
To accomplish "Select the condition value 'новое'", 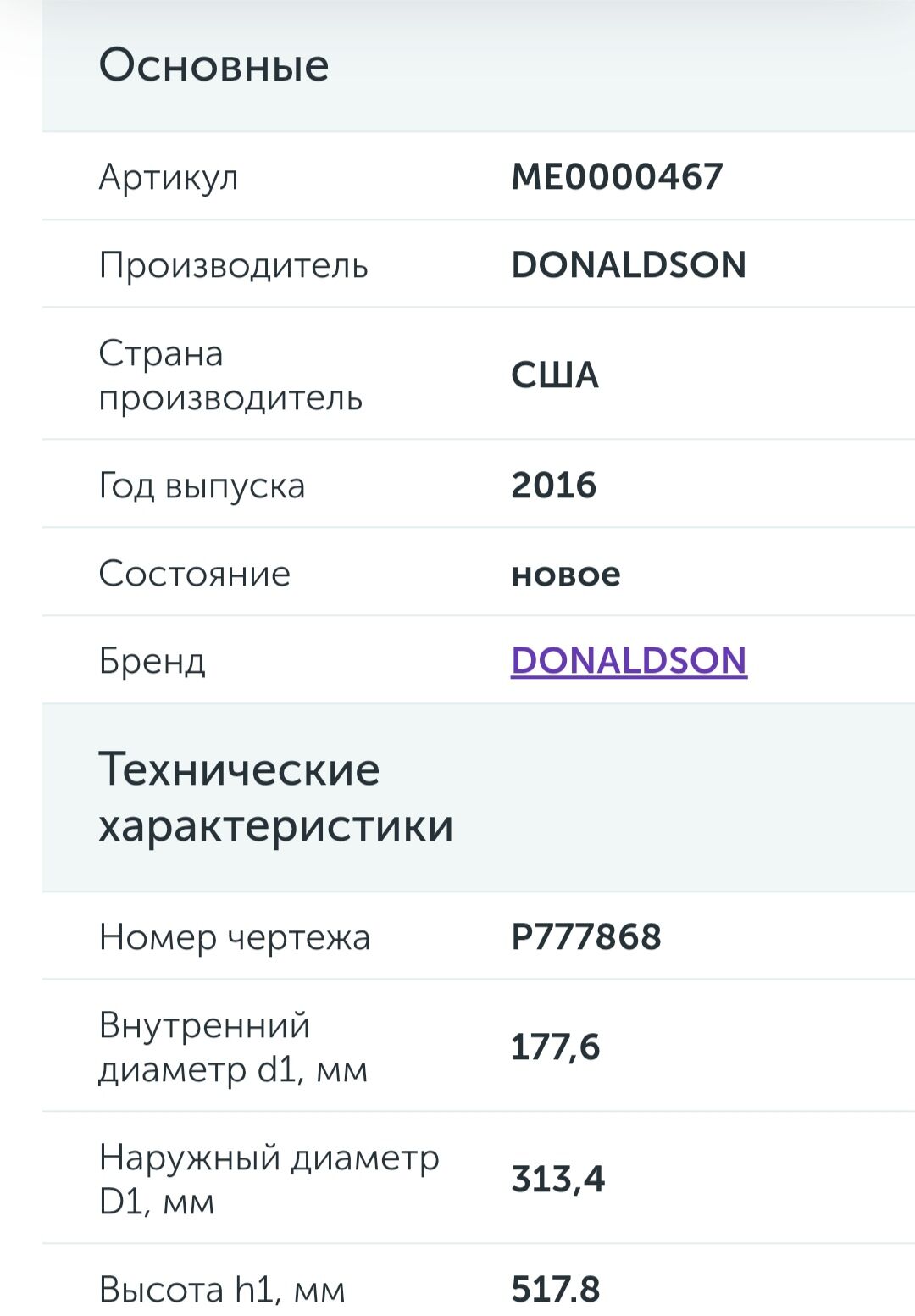I will tap(566, 574).
